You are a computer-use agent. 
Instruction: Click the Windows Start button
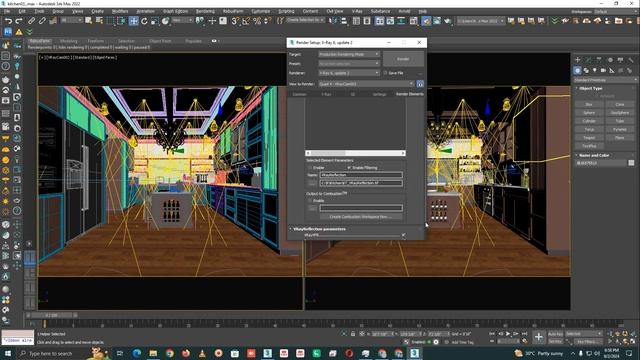[8, 353]
